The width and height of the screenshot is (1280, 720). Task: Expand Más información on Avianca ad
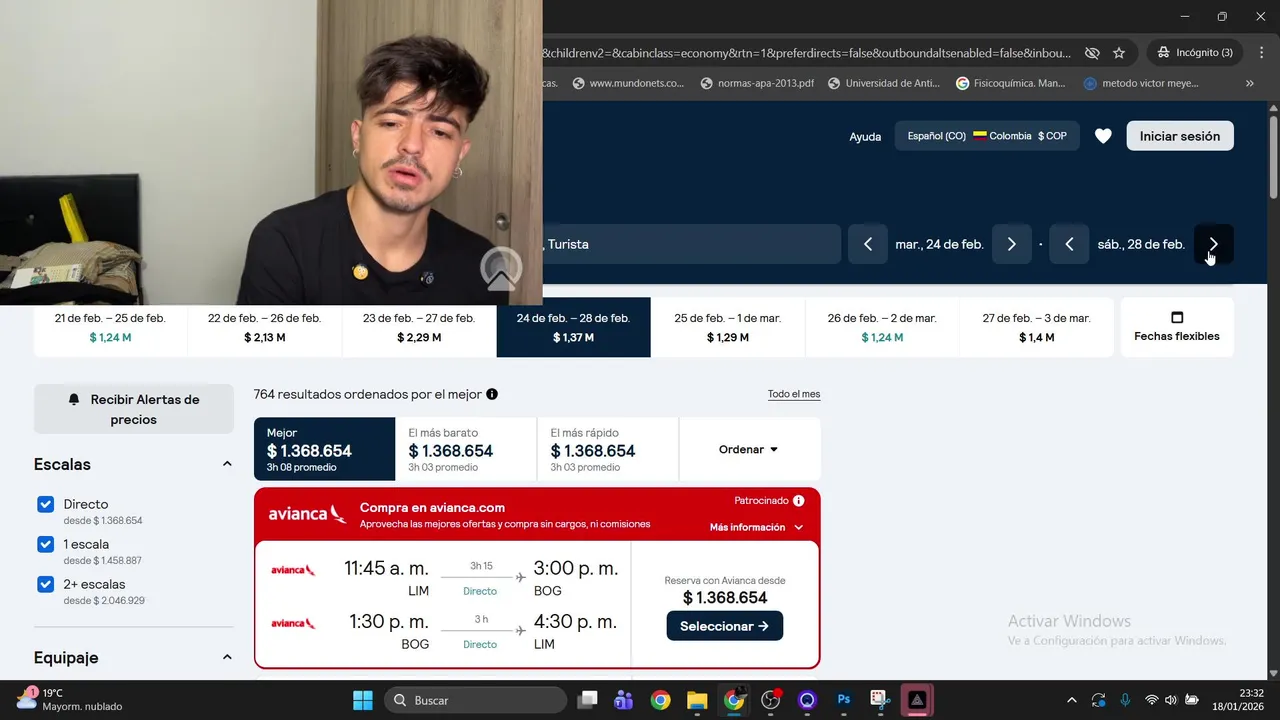coord(756,527)
